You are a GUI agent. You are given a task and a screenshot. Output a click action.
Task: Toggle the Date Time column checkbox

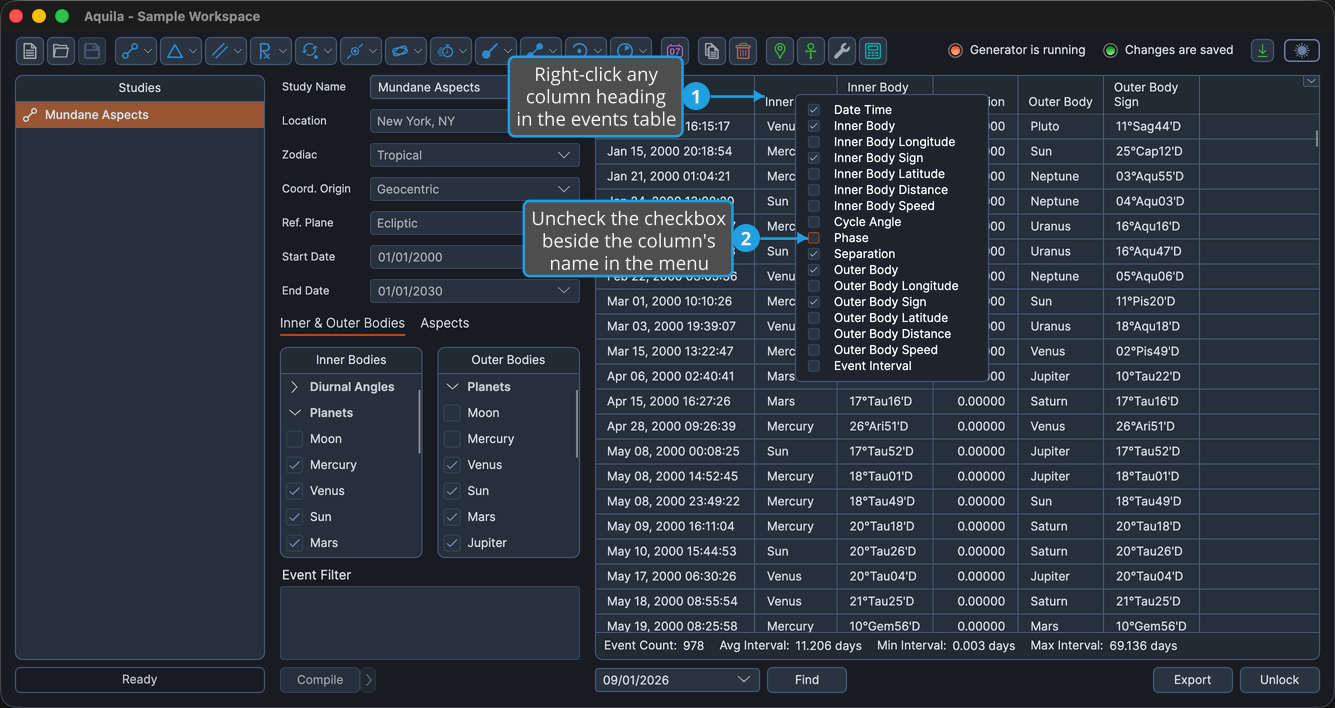[x=814, y=110]
